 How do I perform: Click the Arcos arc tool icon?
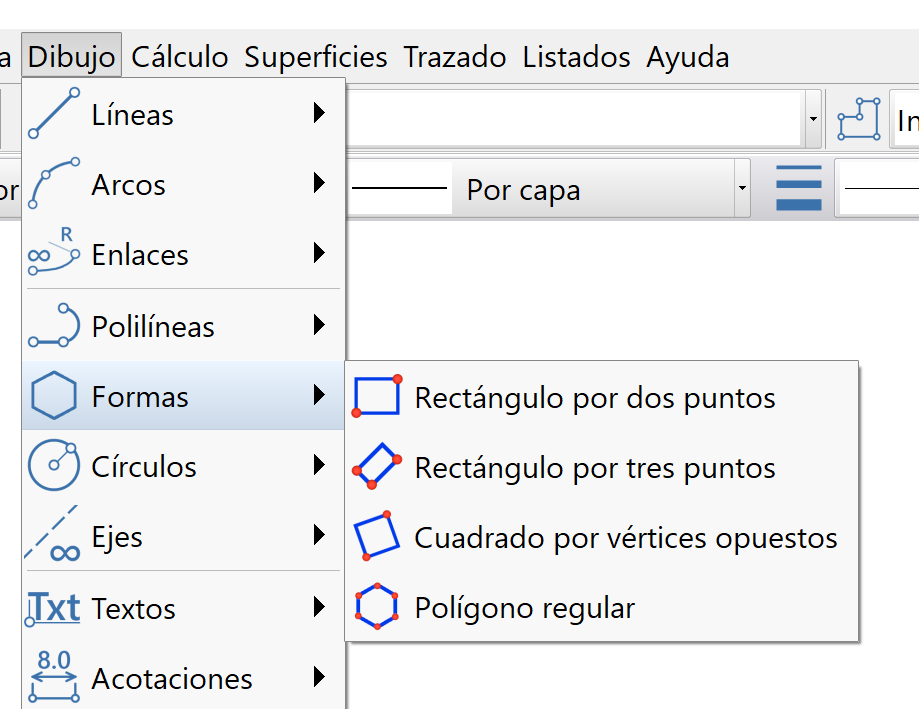pos(52,183)
